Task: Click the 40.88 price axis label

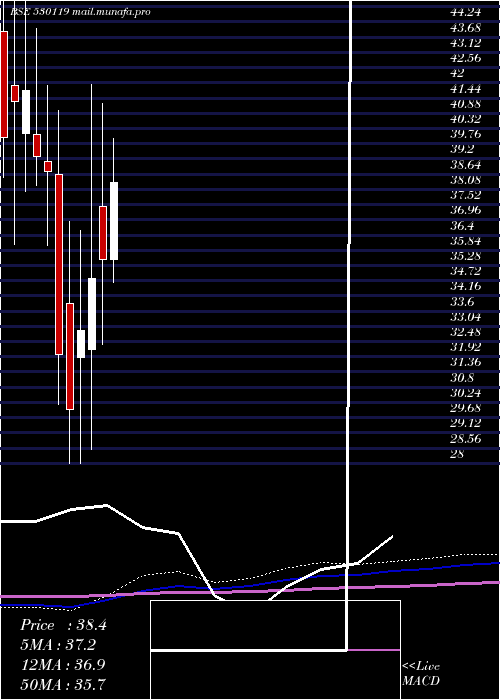Action: tap(466, 104)
